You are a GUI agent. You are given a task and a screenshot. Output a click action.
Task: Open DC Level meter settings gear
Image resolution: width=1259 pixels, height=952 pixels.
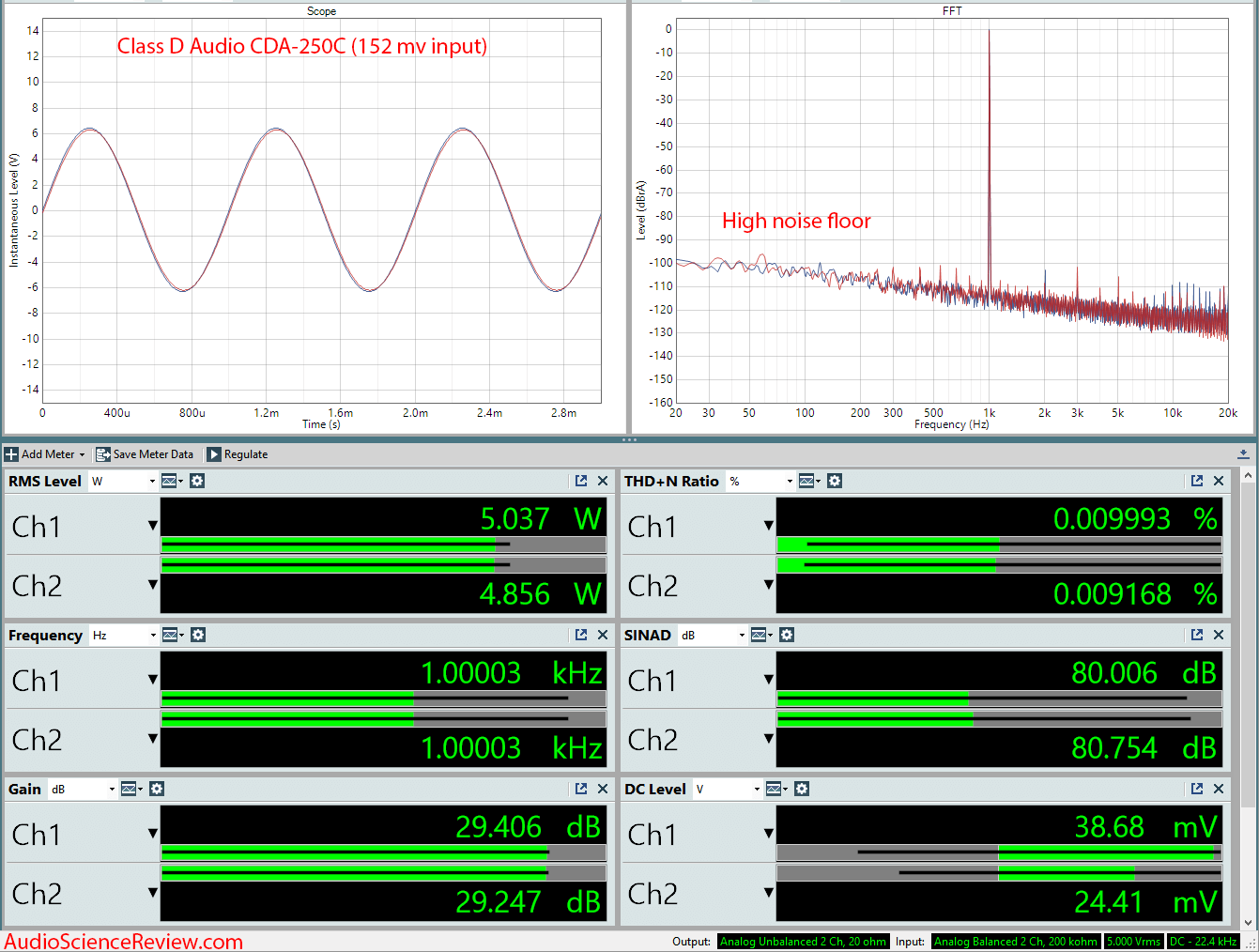[802, 789]
